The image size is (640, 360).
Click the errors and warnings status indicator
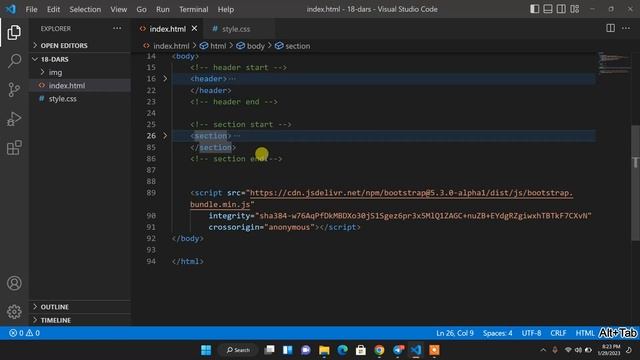coord(24,333)
